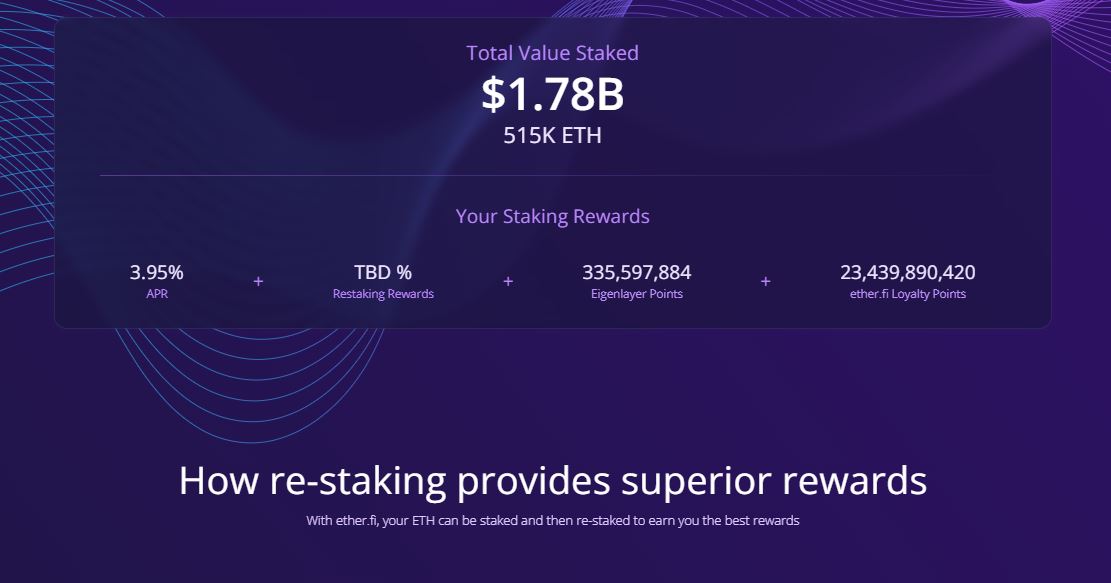Click the Your Staking Rewards heading
Screen dimensions: 1111x583
(552, 216)
